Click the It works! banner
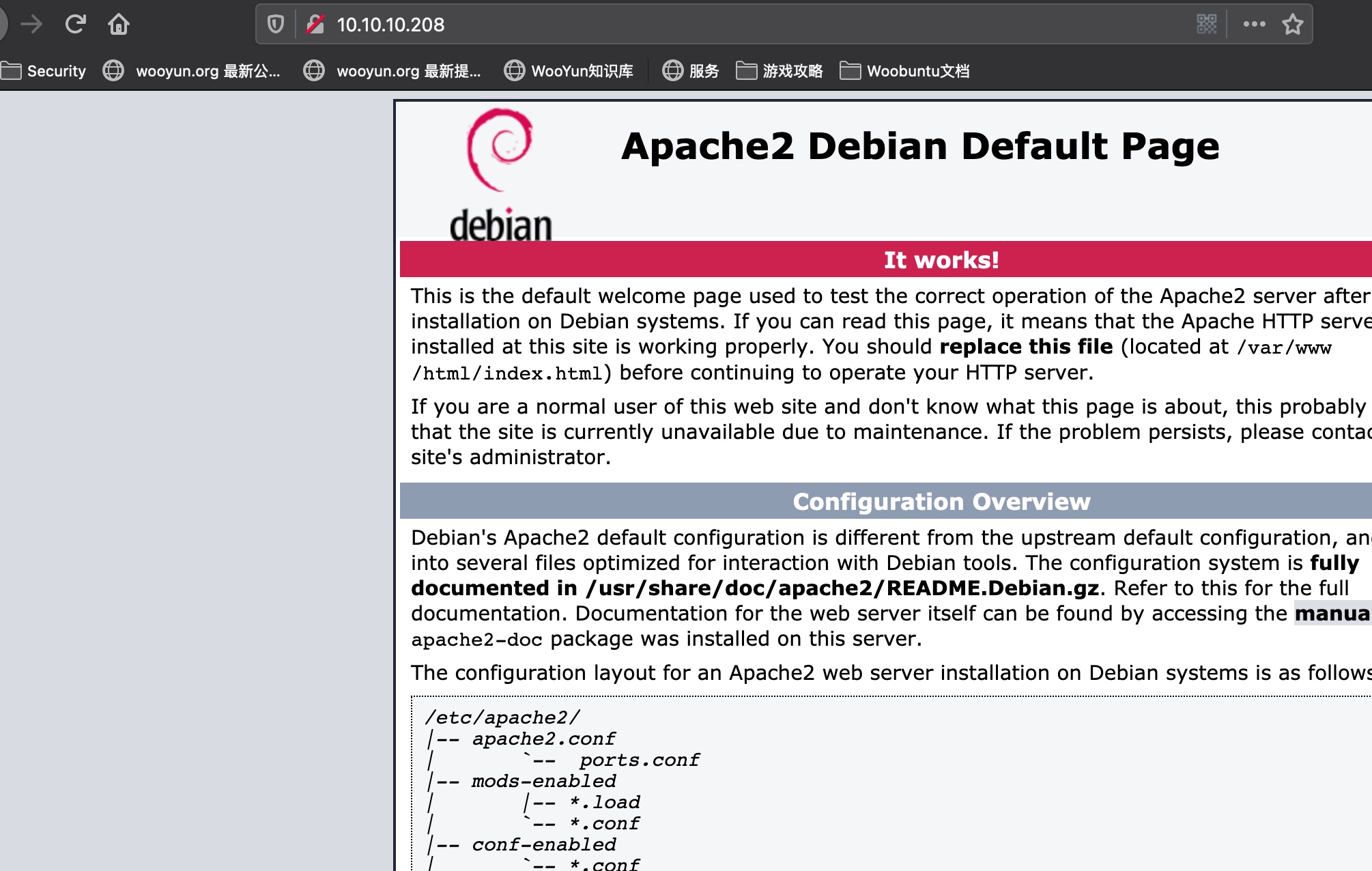 tap(941, 260)
